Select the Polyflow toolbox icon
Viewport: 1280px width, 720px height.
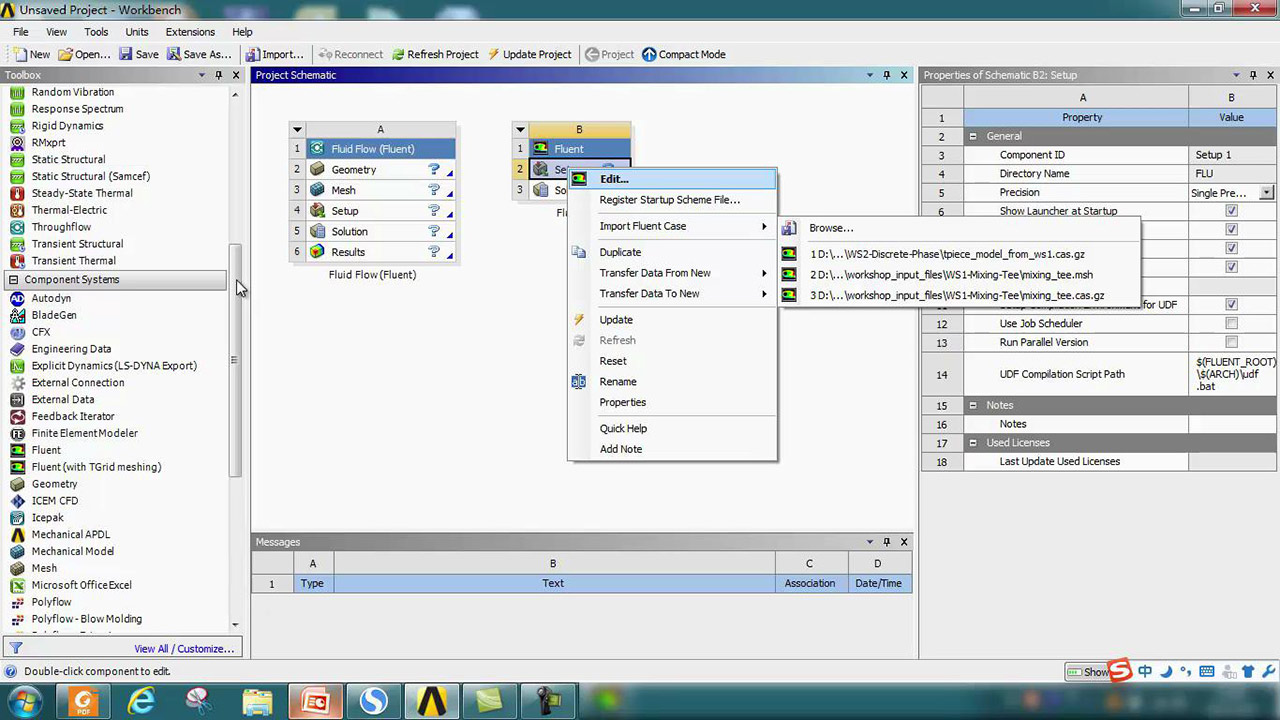[17, 602]
